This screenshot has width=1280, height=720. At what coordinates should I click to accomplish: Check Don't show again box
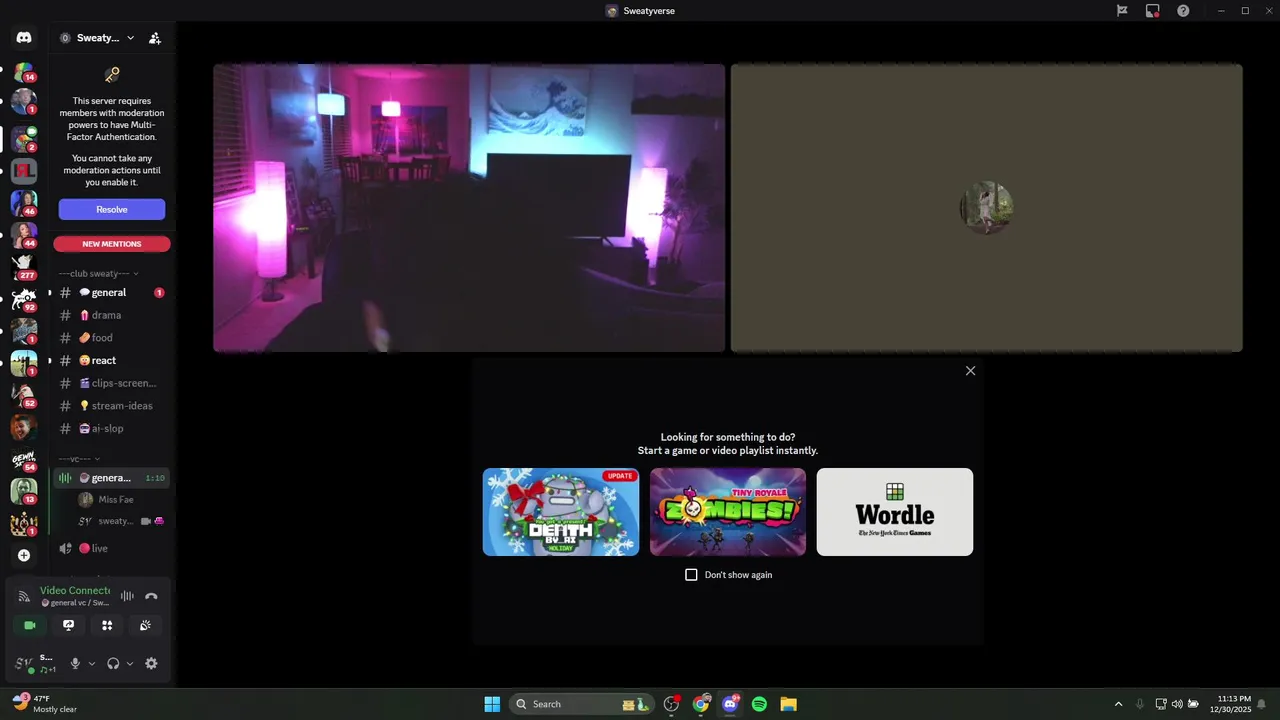pos(691,575)
